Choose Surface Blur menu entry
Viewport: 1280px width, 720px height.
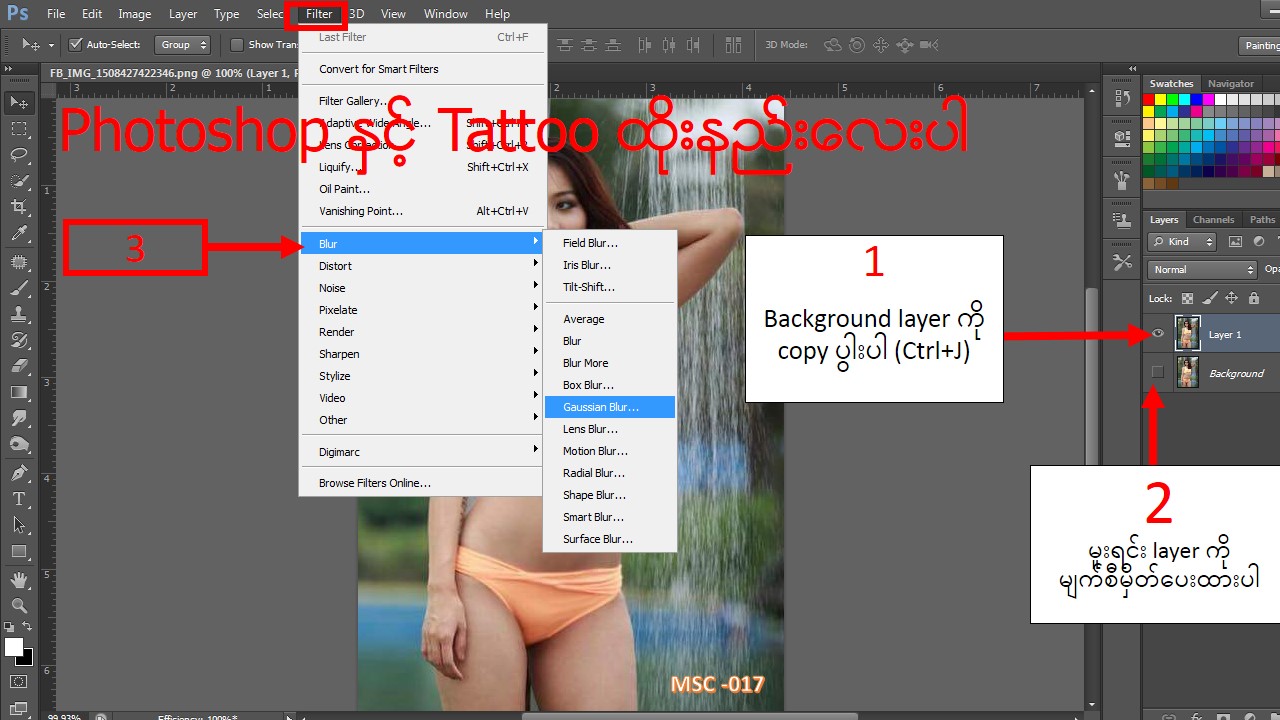[x=610, y=539]
